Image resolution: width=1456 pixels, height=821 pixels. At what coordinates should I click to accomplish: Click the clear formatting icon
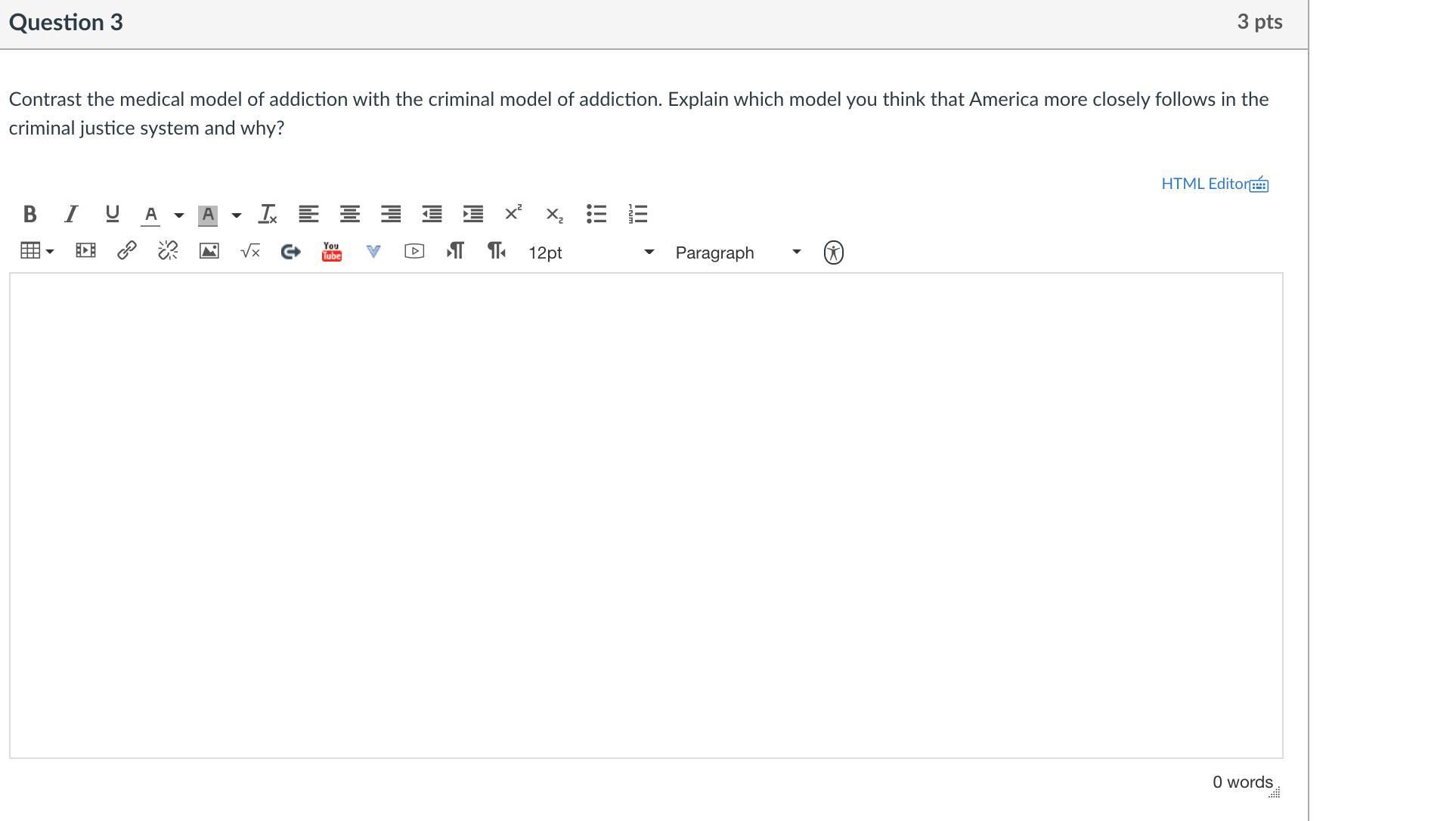(x=268, y=215)
